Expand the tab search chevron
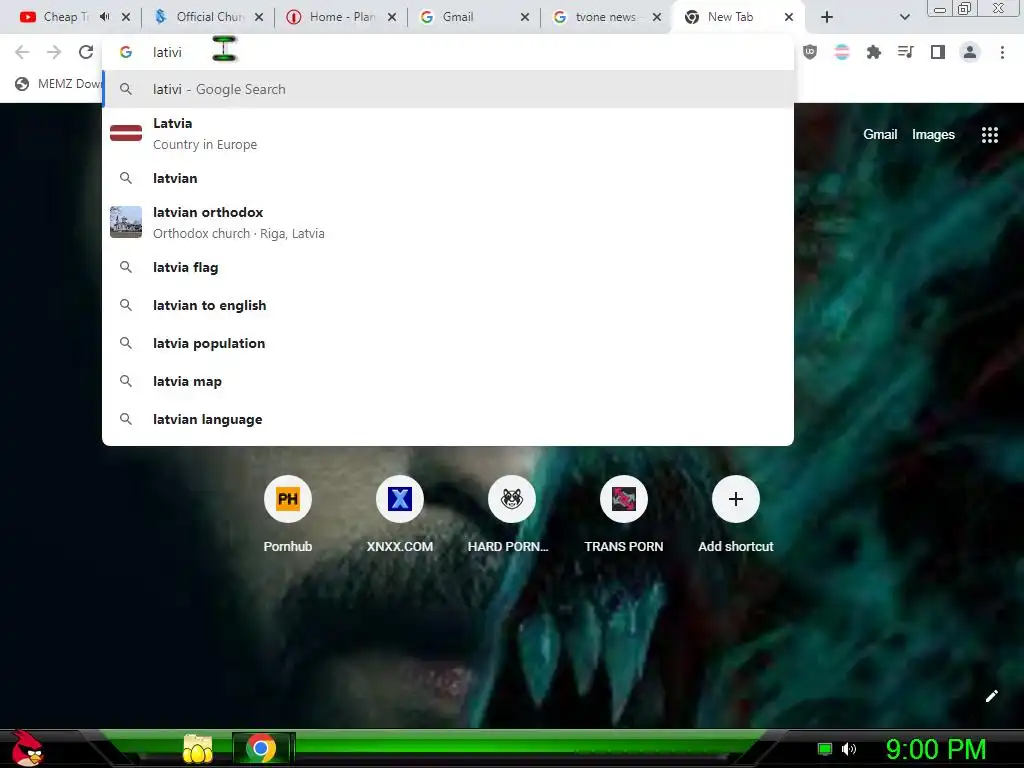 [x=904, y=17]
